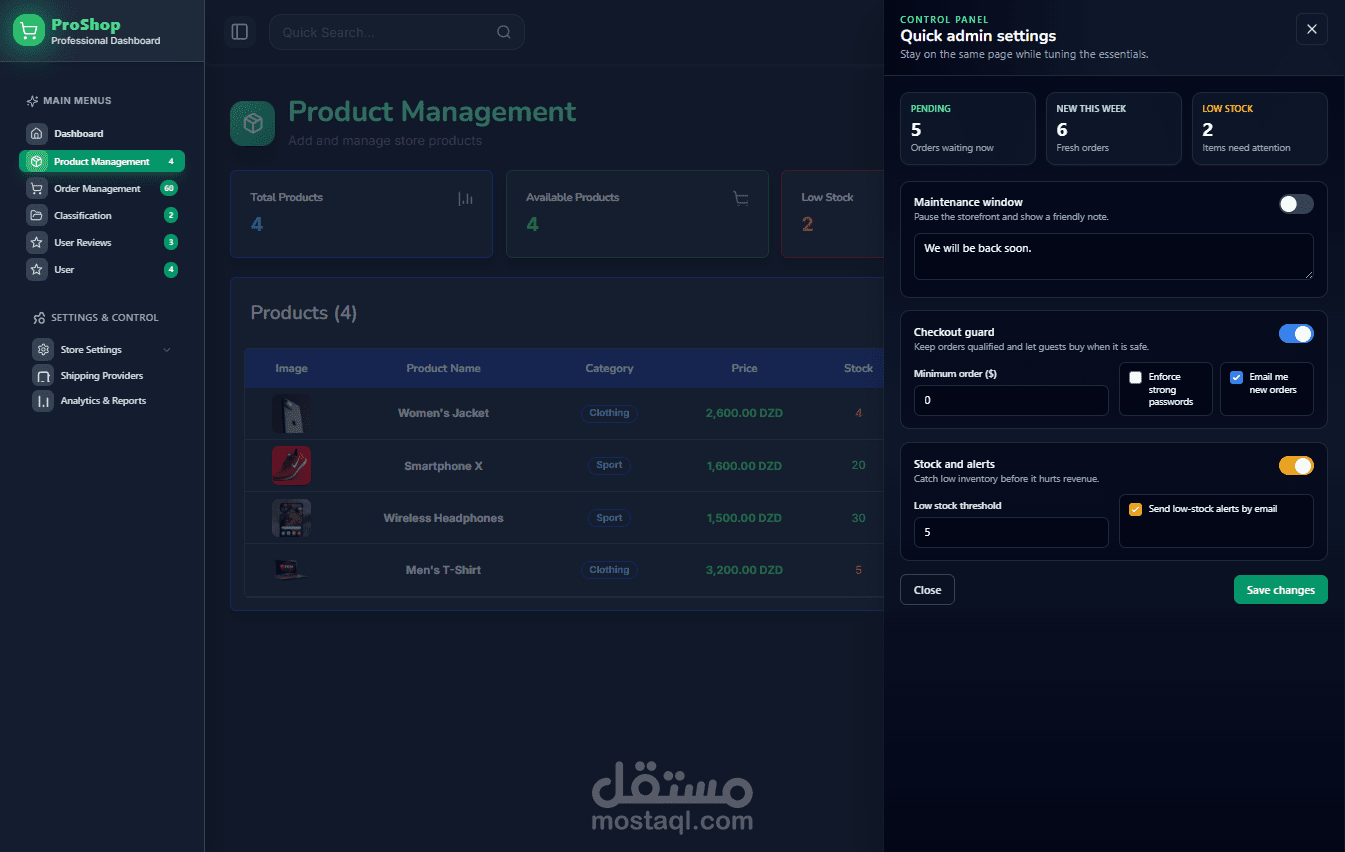
Task: Toggle the sidebar collapse icon
Action: pyautogui.click(x=240, y=32)
